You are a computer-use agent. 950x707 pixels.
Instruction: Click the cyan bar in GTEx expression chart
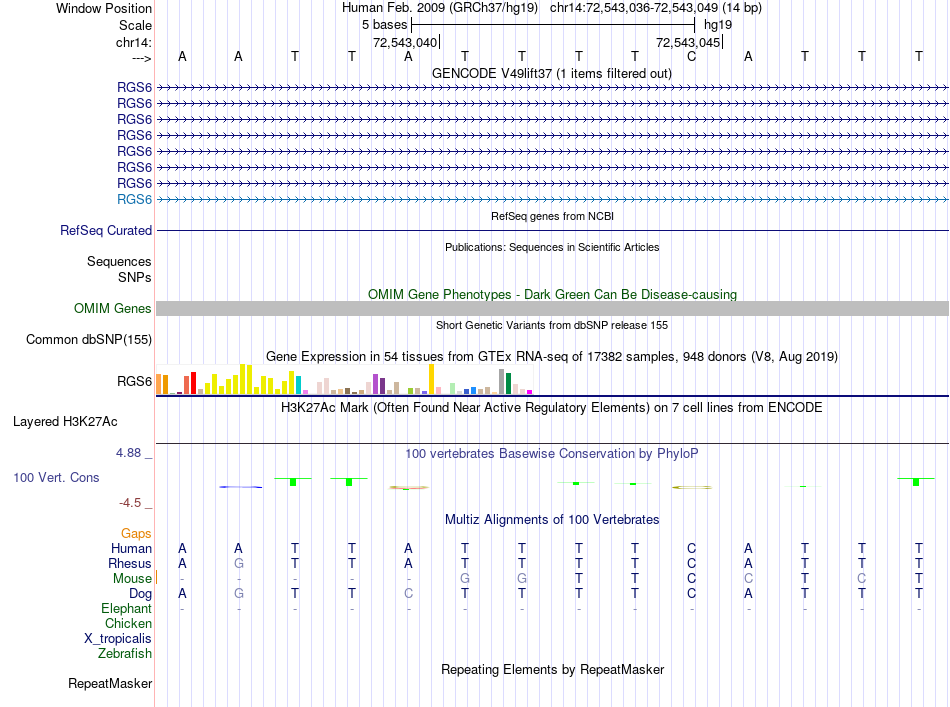coord(298,385)
